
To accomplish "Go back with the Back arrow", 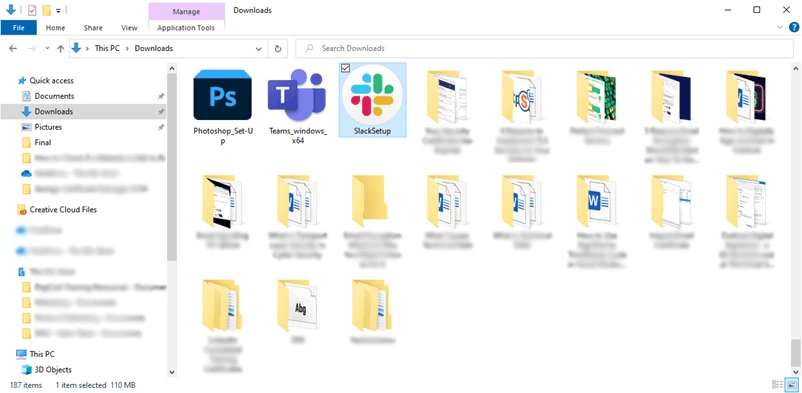I will [13, 49].
